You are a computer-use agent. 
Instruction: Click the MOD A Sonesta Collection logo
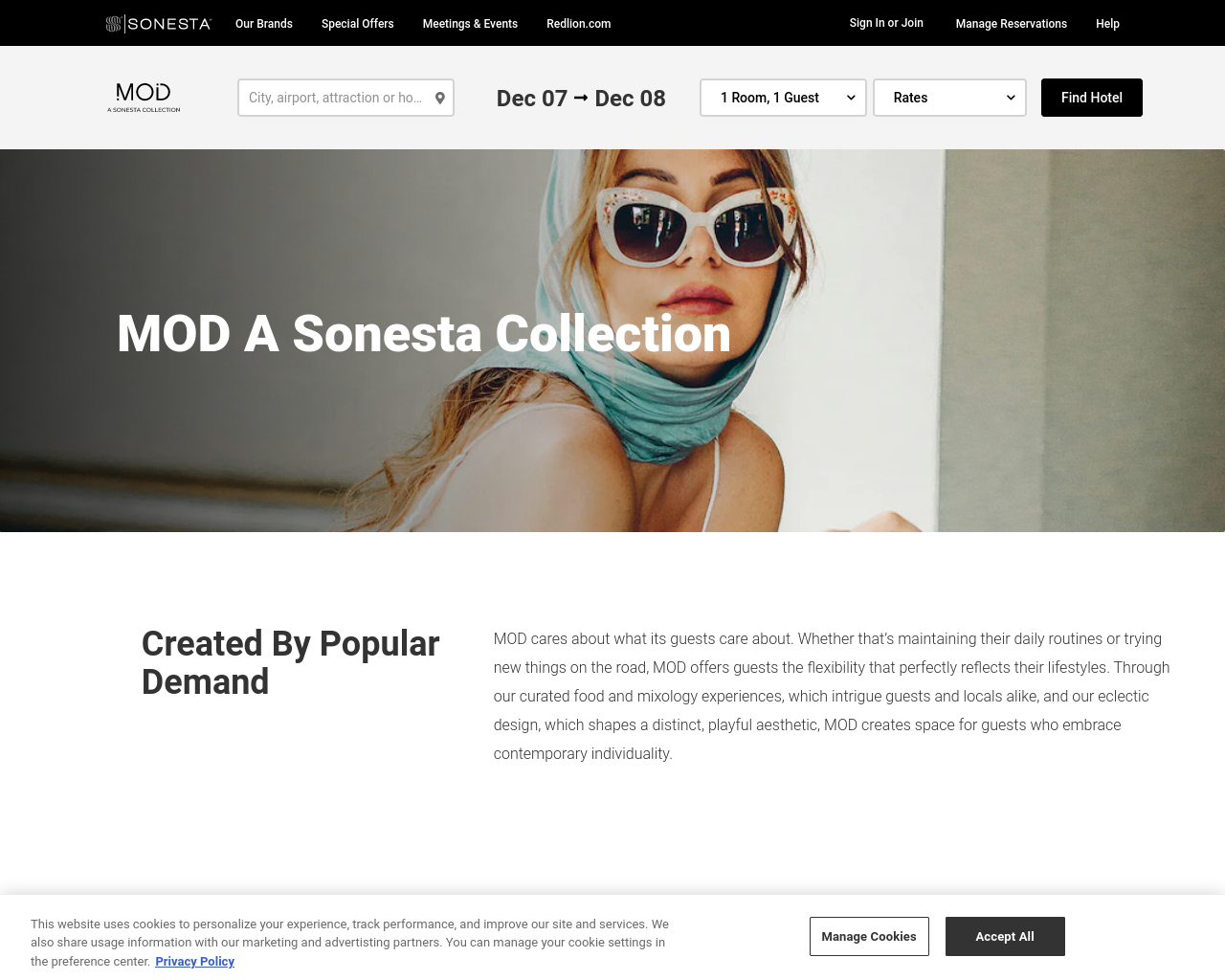(x=144, y=98)
